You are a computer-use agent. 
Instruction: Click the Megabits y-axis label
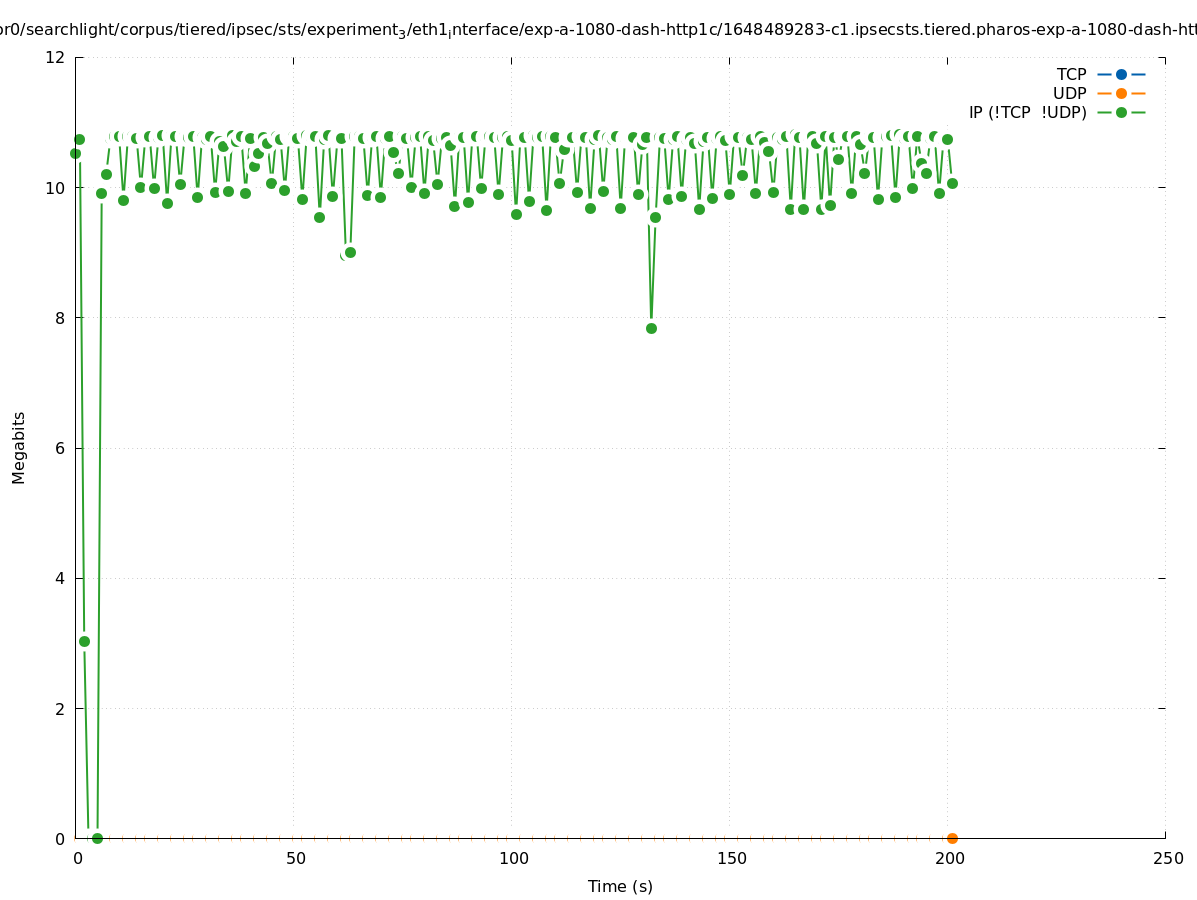pos(19,447)
